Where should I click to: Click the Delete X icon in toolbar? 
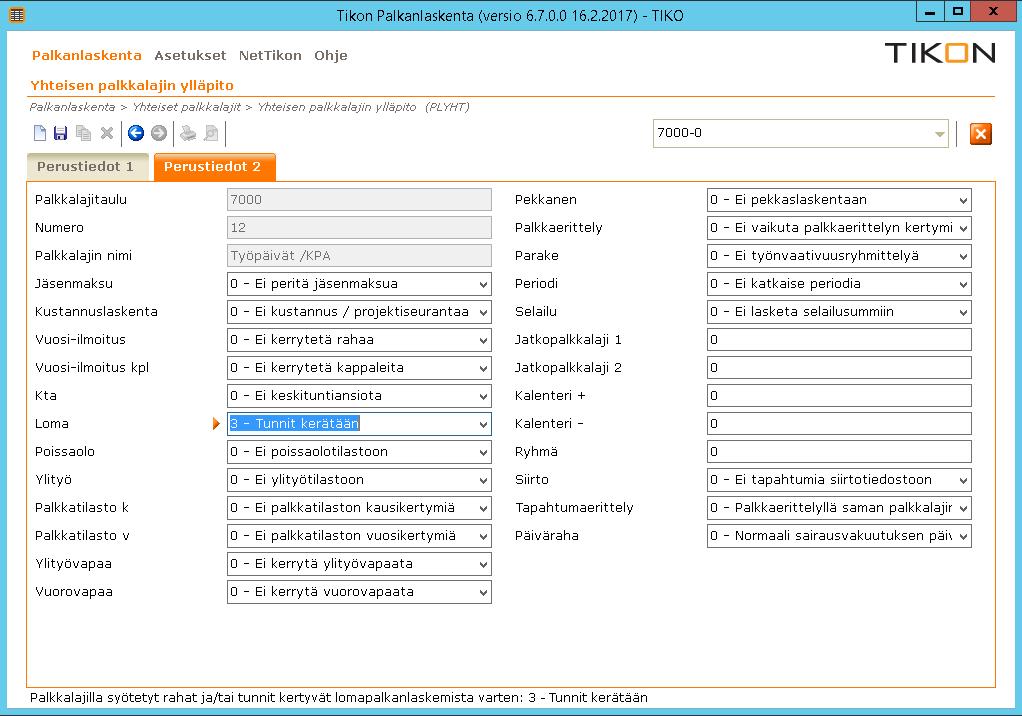[107, 133]
